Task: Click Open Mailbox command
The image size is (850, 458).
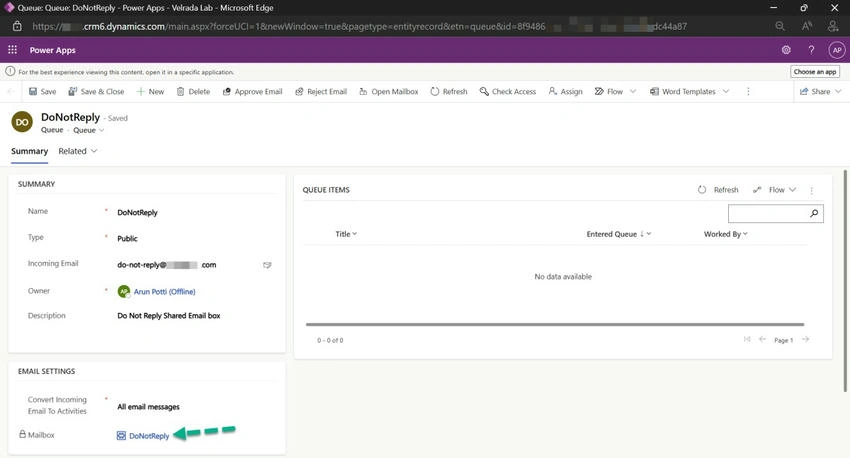Action: pos(389,92)
